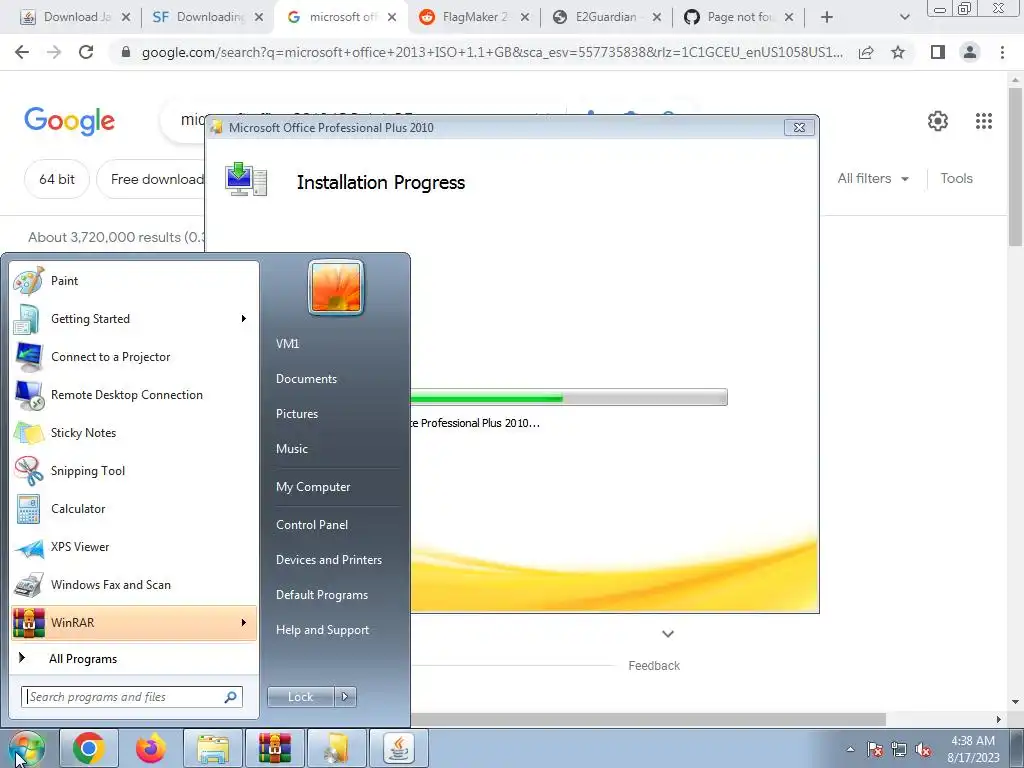The width and height of the screenshot is (1024, 768).
Task: Share this page icon in the address bar
Action: [866, 52]
